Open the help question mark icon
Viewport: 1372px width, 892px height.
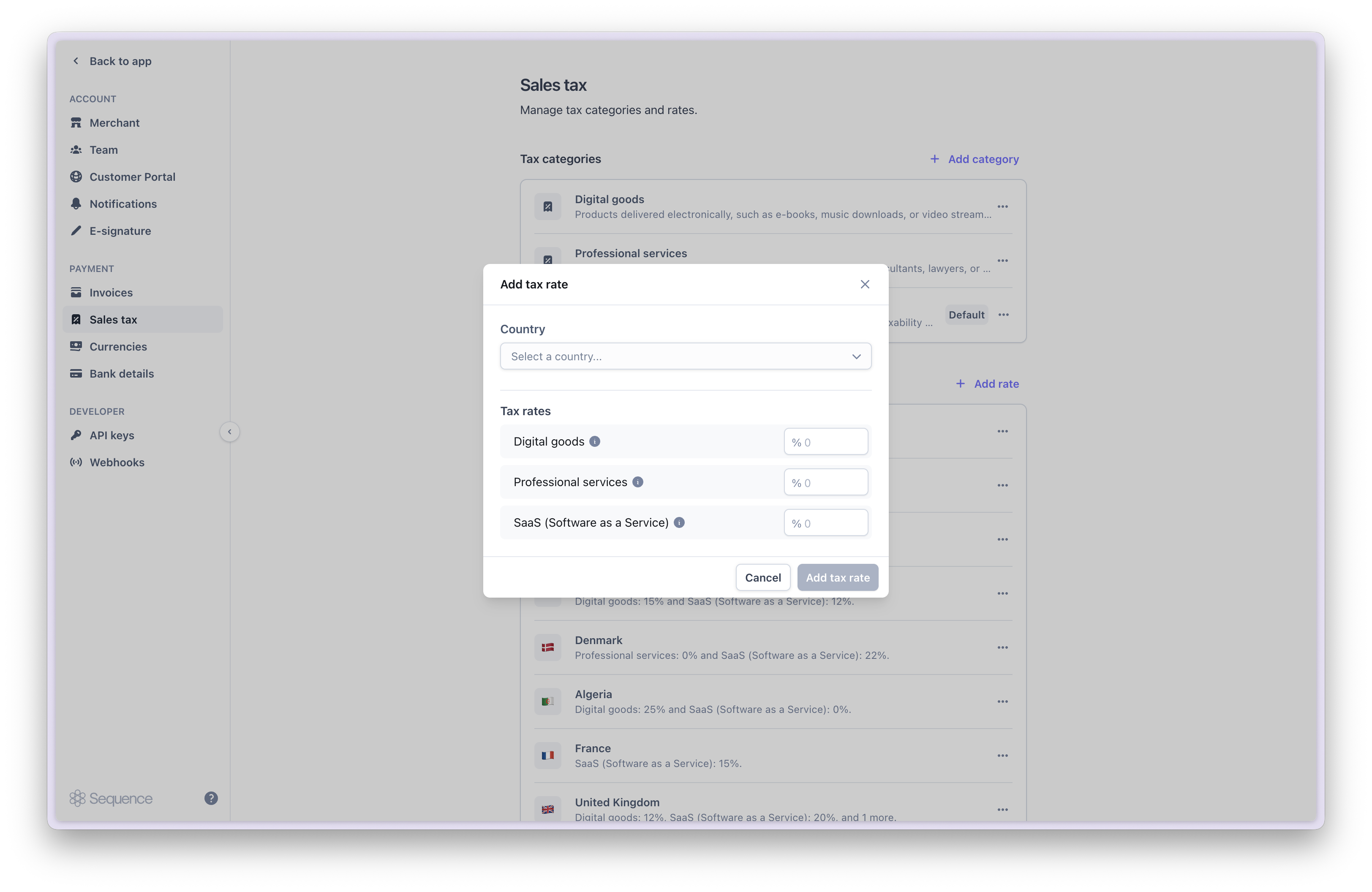(x=211, y=798)
